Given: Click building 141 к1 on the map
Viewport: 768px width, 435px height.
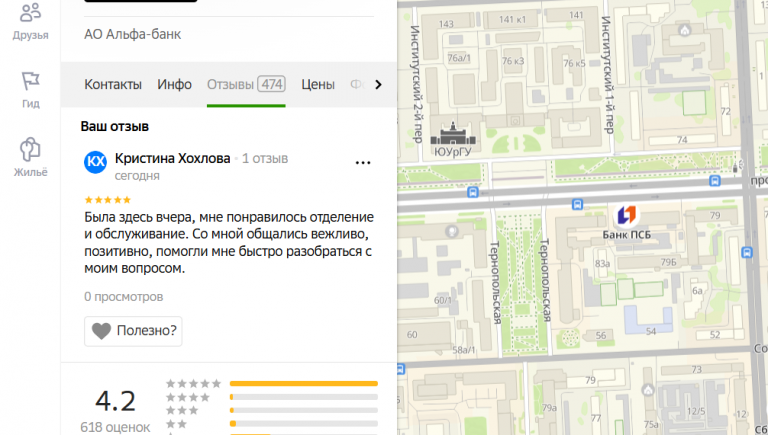Looking at the screenshot, I should pyautogui.click(x=512, y=20).
